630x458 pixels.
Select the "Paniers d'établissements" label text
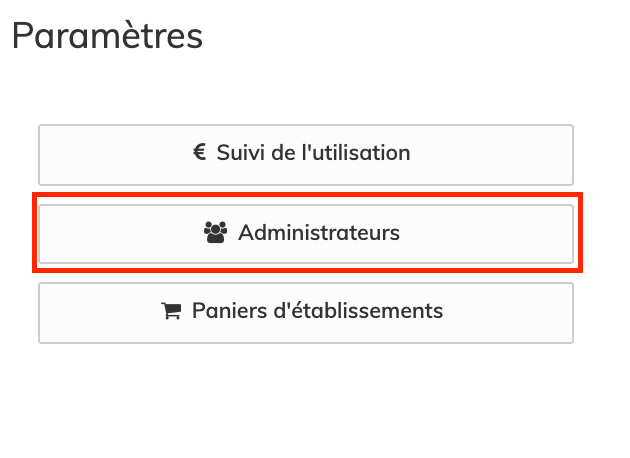coord(317,311)
